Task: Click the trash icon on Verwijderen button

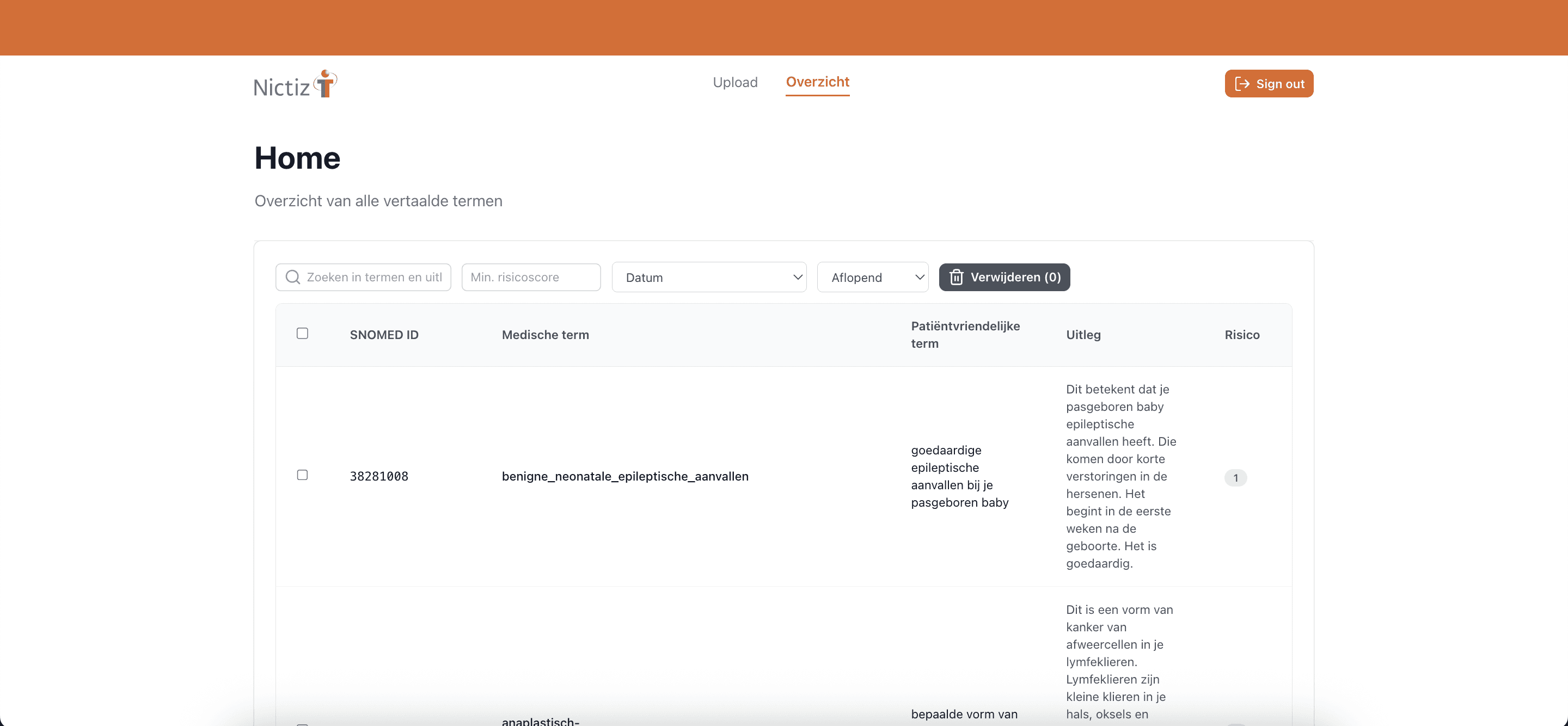Action: pos(957,277)
